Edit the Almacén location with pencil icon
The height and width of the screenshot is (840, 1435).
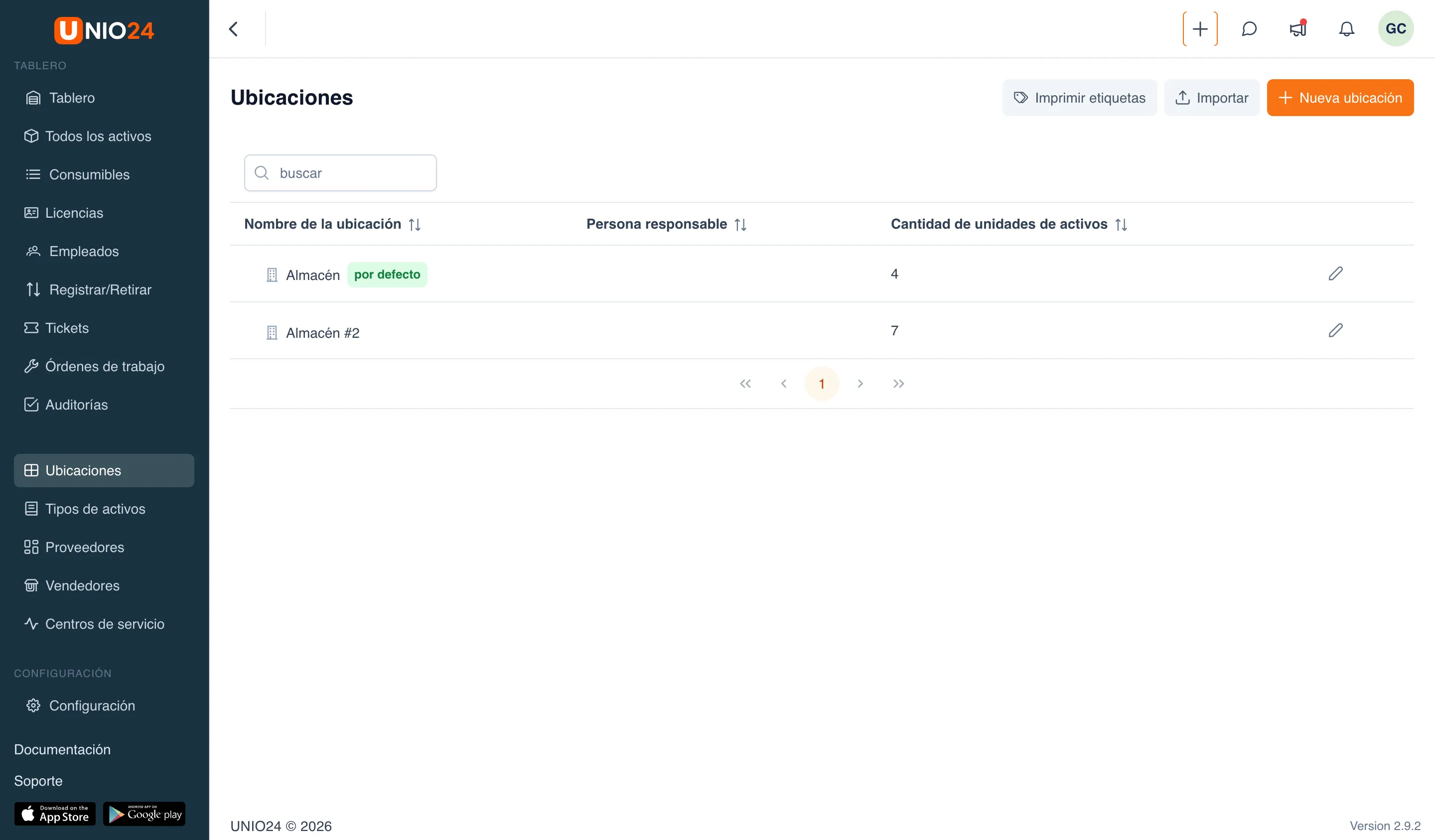[x=1335, y=274]
